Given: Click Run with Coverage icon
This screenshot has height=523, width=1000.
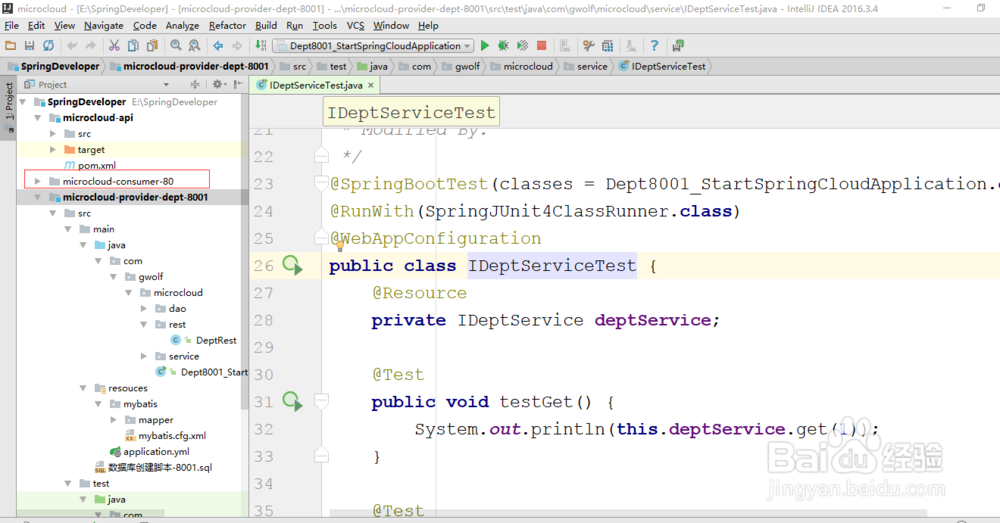Looking at the screenshot, I should click(522, 46).
